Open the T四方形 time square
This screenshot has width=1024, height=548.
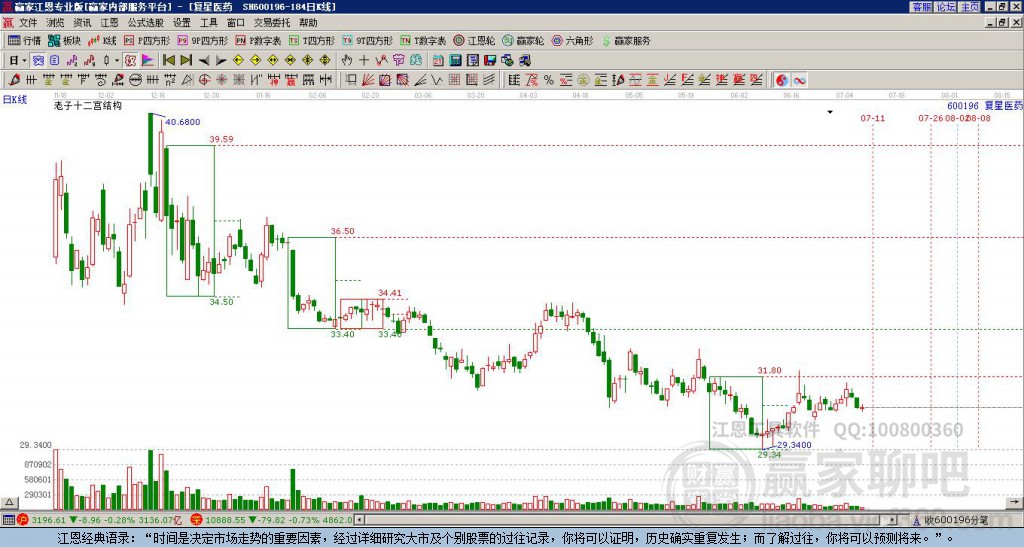[x=312, y=40]
